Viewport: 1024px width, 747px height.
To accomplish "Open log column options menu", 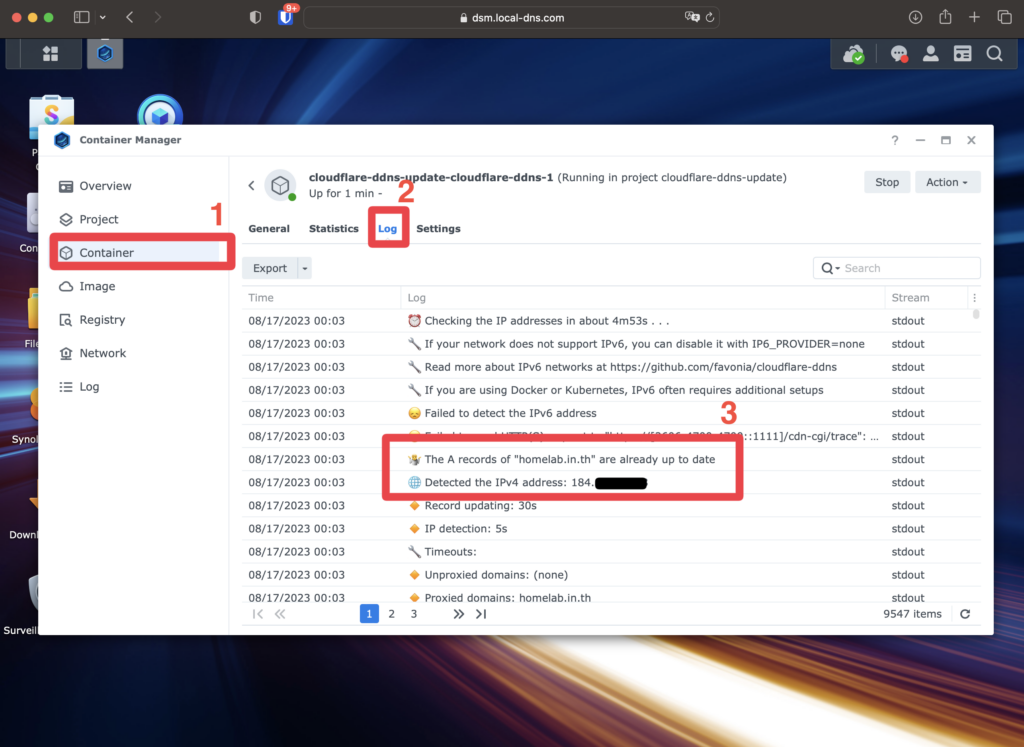I will click(x=975, y=298).
